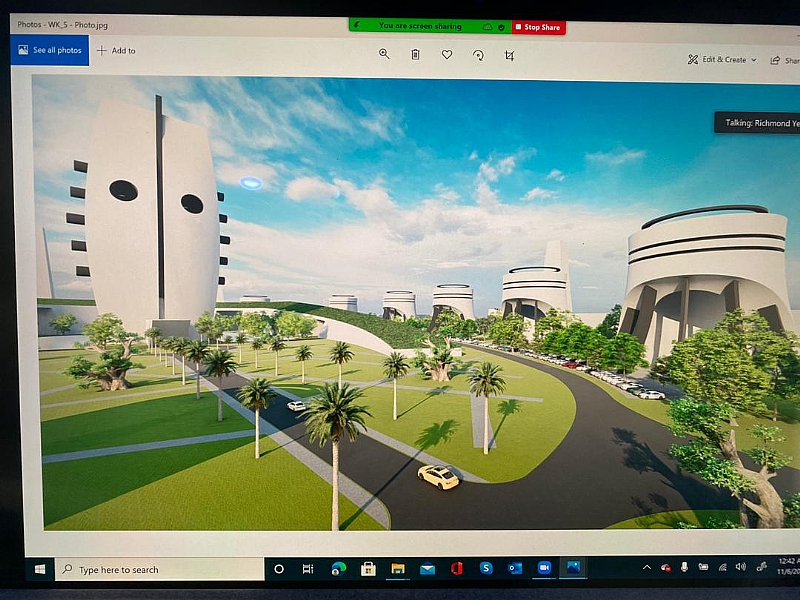Open Zoom from the taskbar
The height and width of the screenshot is (600, 800).
[543, 569]
